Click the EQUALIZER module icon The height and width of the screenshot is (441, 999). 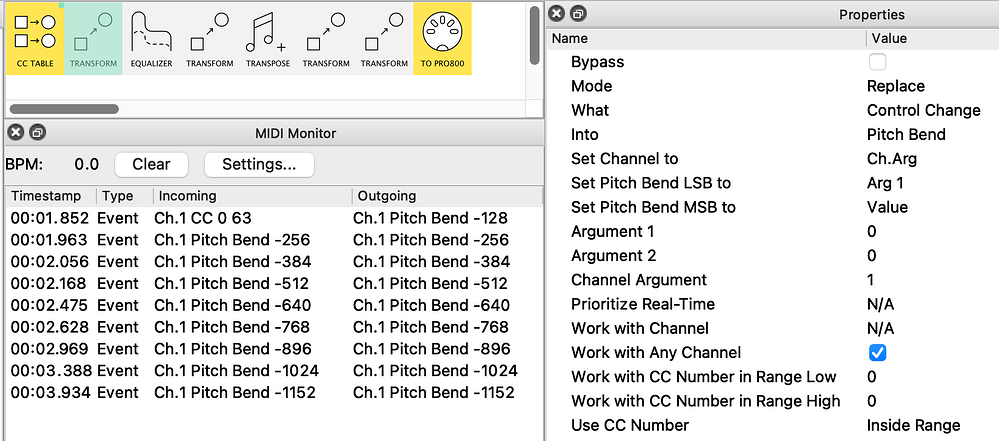(x=151, y=38)
